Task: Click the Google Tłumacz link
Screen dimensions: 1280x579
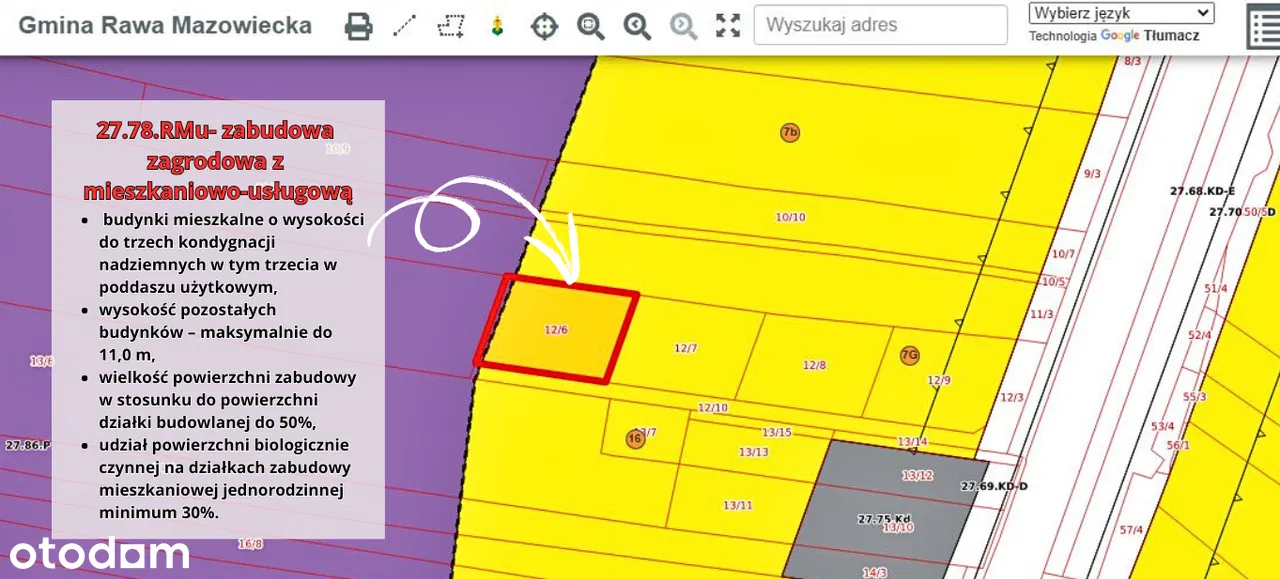Action: [1150, 36]
